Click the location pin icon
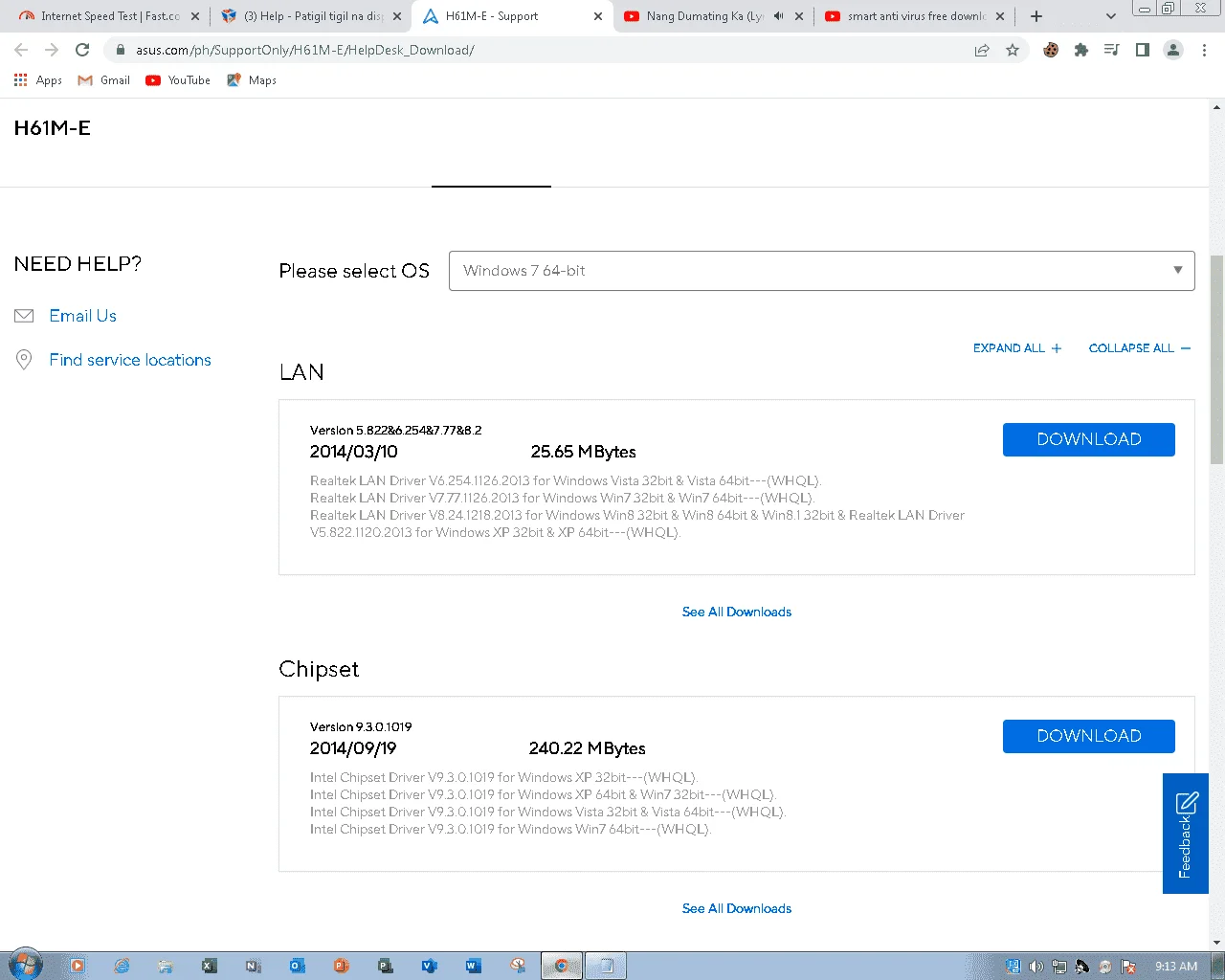This screenshot has width=1225, height=980. pos(25,360)
